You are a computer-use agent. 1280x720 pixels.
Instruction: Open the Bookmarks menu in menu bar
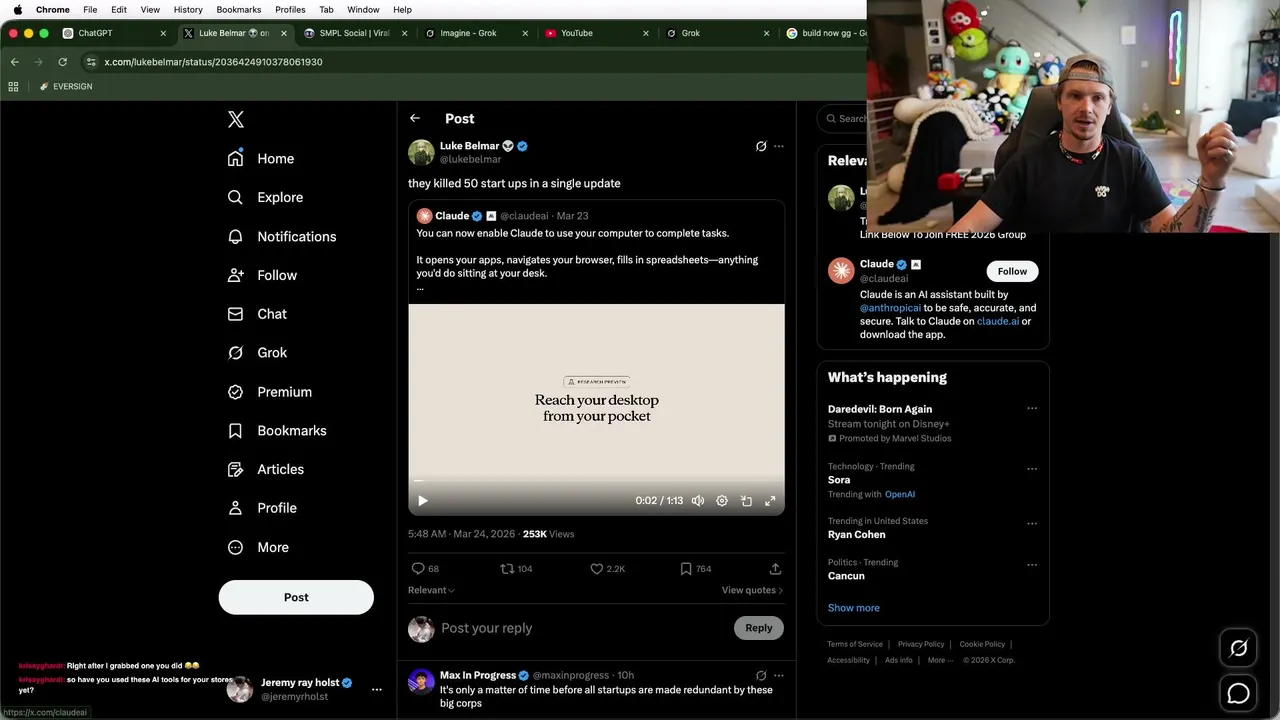click(239, 10)
